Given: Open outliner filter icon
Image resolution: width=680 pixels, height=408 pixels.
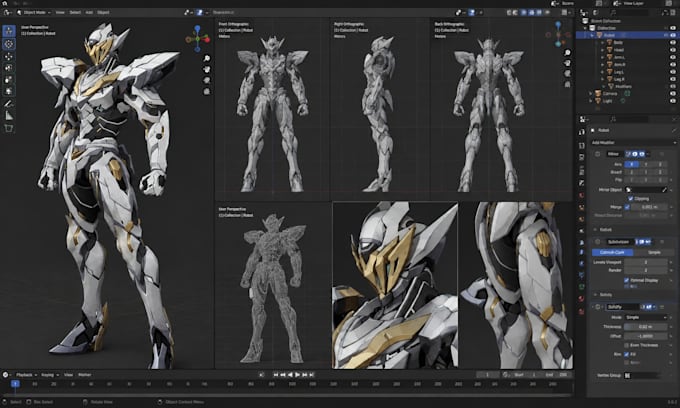Looking at the screenshot, I should pyautogui.click(x=665, y=13).
